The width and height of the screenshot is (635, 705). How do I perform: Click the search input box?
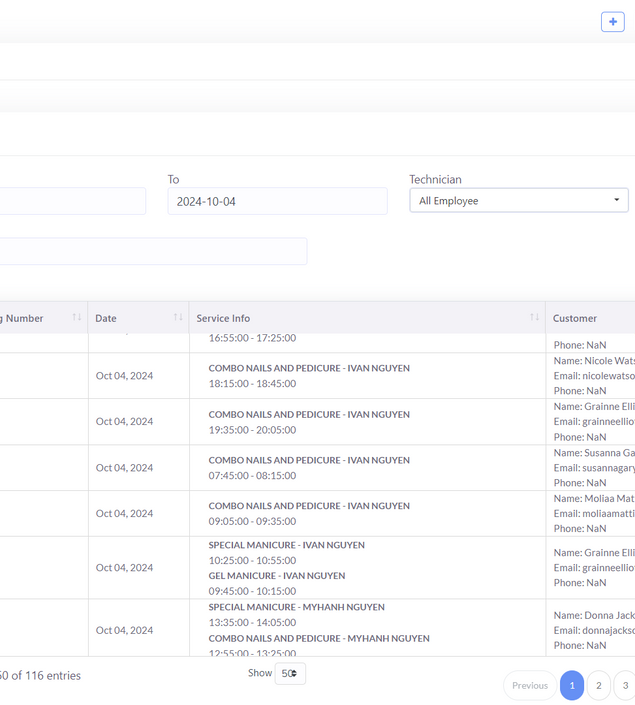[152, 251]
